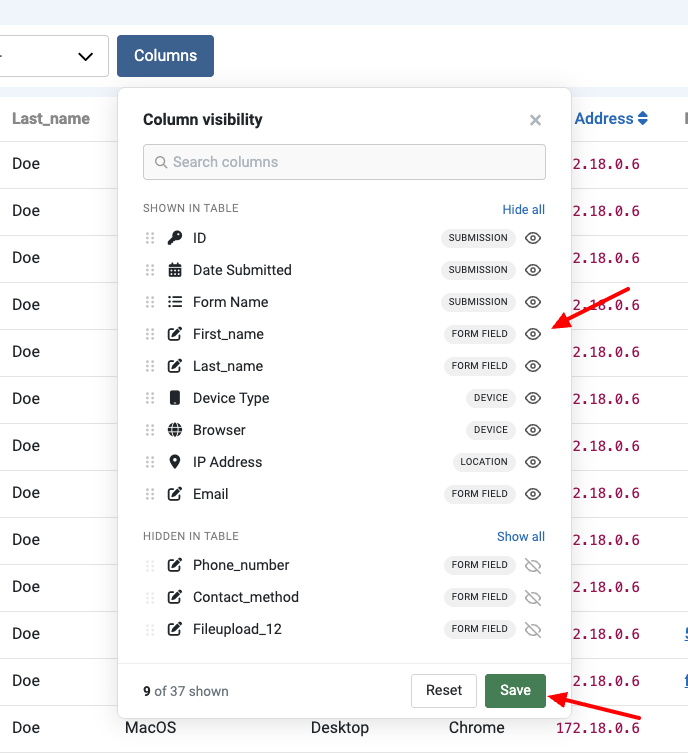Click the FORM FIELD badge on Email row

480,494
